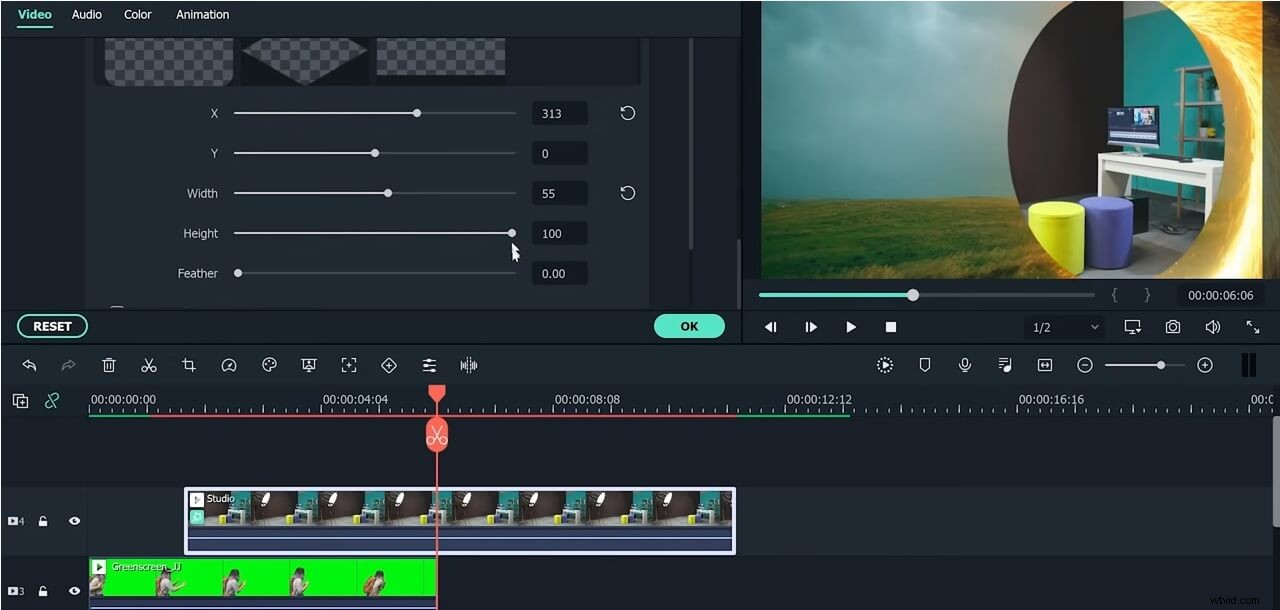Screen dimensions: 1280x610
Task: Click the Undo arrow
Action: (x=29, y=365)
